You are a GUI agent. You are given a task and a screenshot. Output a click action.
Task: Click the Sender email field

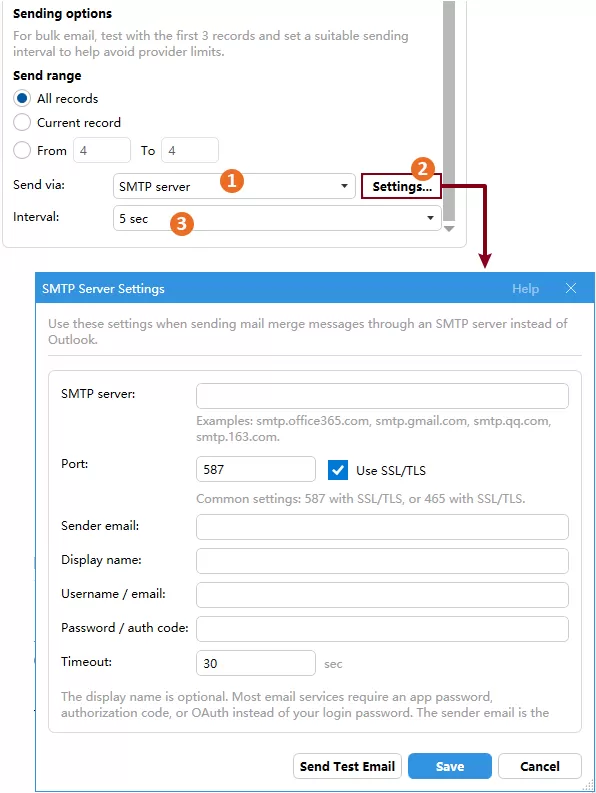(x=382, y=527)
